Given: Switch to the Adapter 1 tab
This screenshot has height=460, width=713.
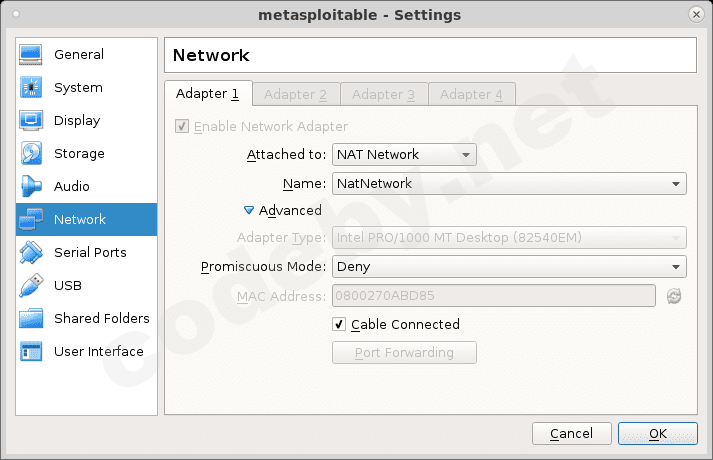Looking at the screenshot, I should 207,94.
